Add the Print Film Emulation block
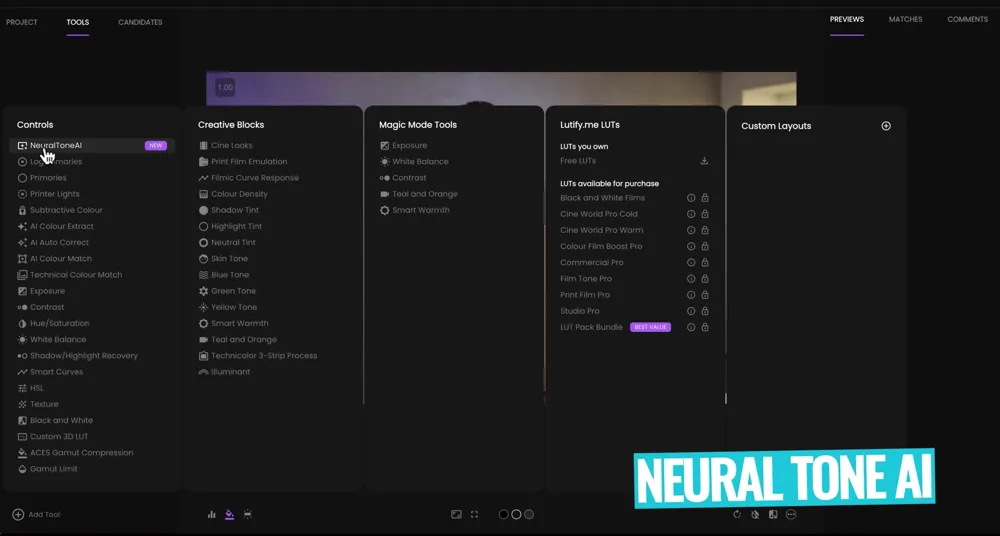The width and height of the screenshot is (1000, 536). [x=248, y=161]
